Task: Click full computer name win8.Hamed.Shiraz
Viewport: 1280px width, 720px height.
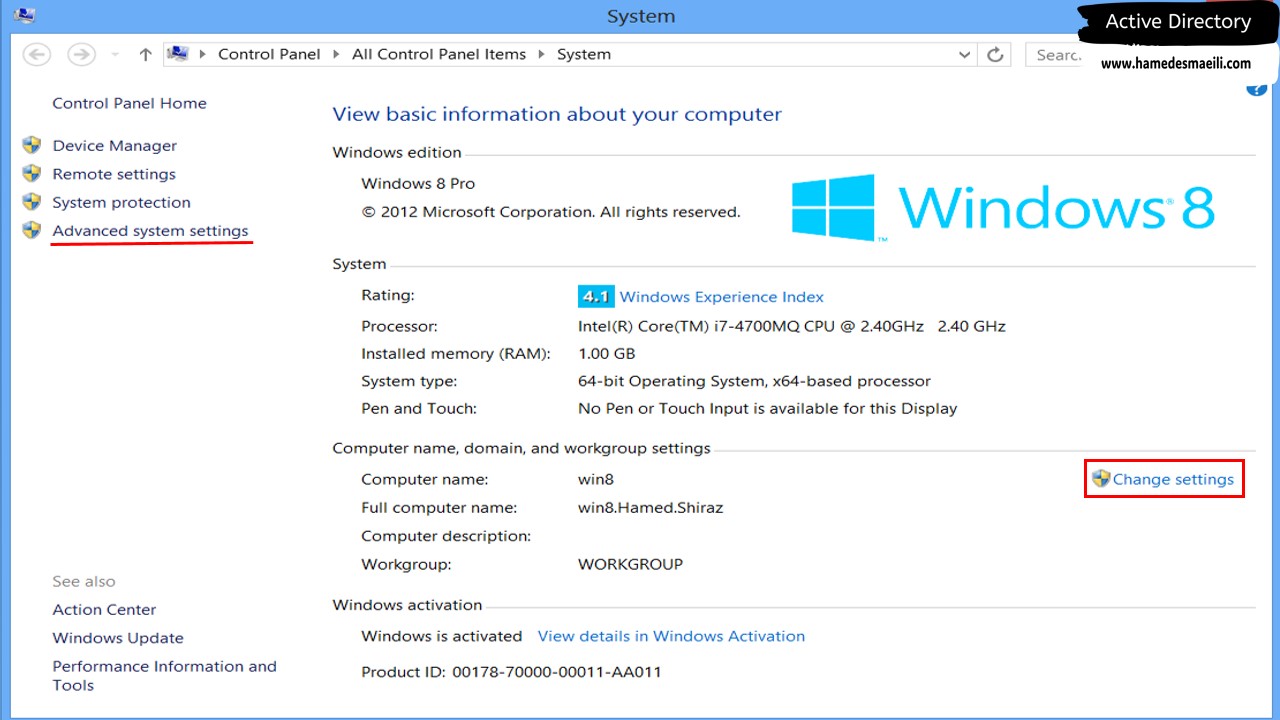Action: (x=650, y=508)
